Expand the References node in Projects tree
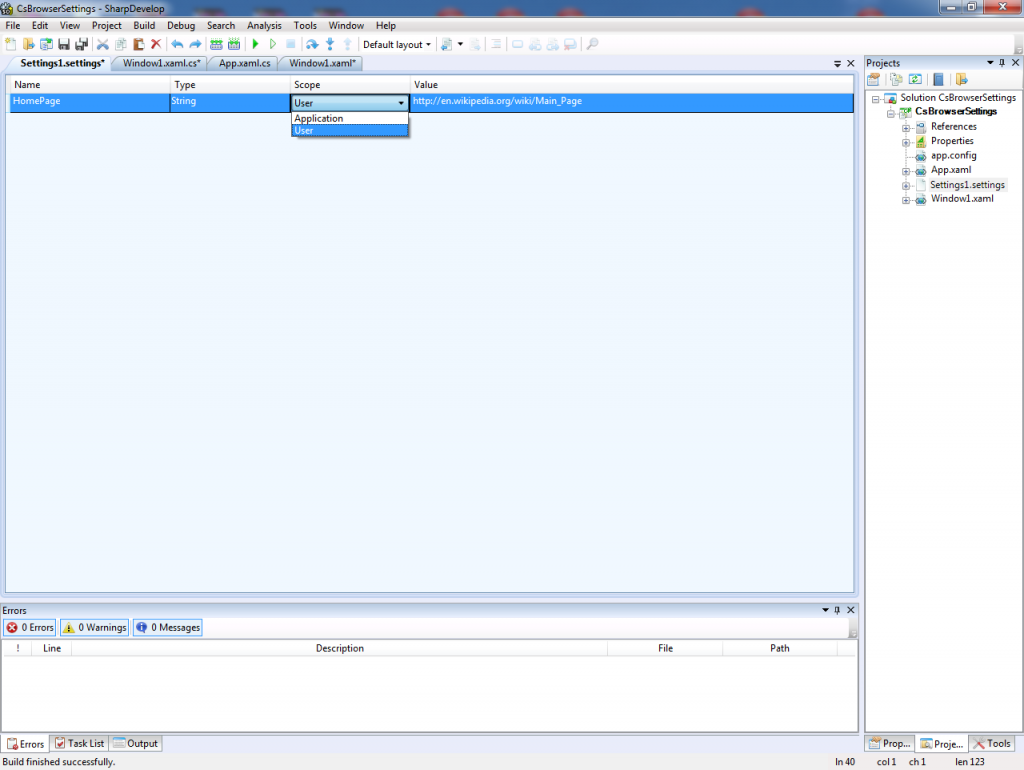The height and width of the screenshot is (770, 1024). tap(908, 126)
